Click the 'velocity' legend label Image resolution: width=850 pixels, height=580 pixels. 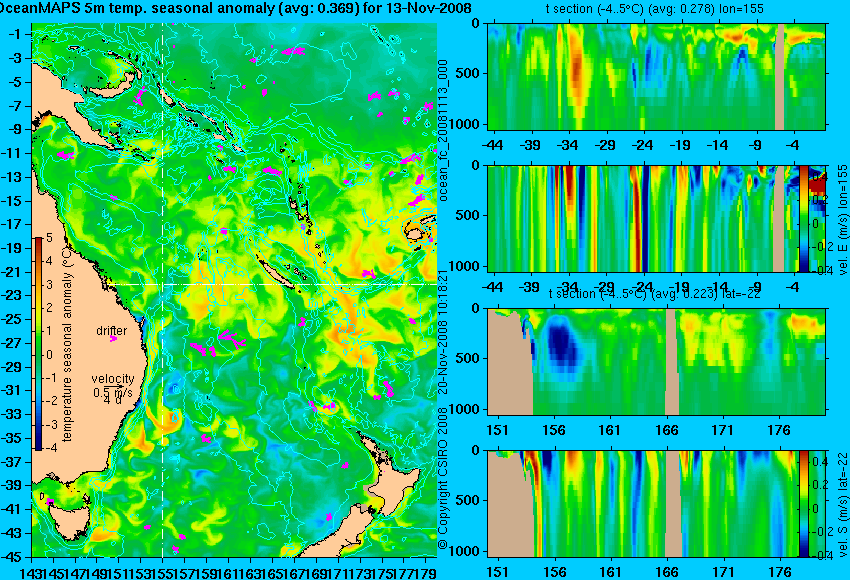click(112, 378)
